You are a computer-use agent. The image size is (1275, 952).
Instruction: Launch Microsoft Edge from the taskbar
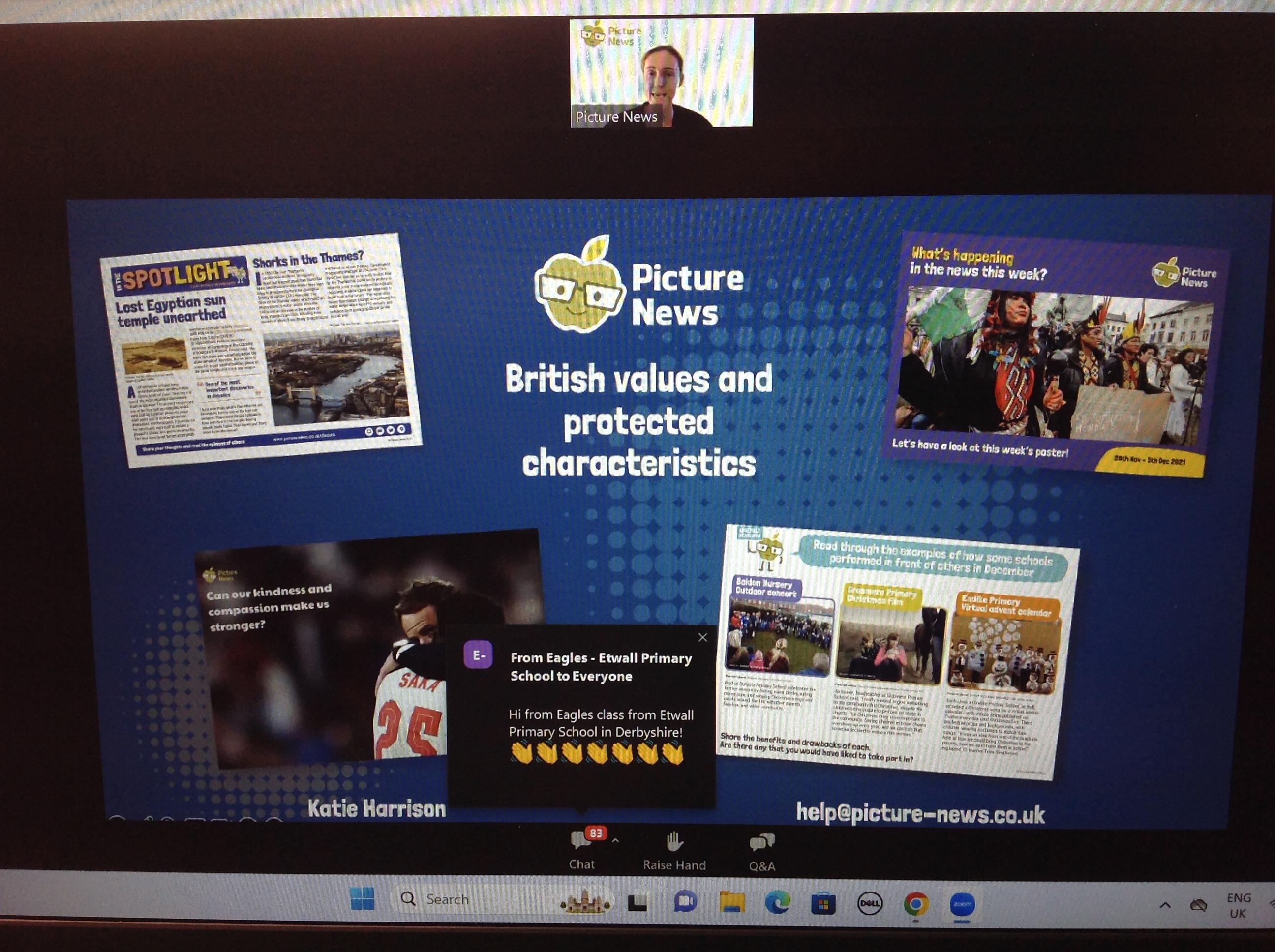click(x=777, y=903)
